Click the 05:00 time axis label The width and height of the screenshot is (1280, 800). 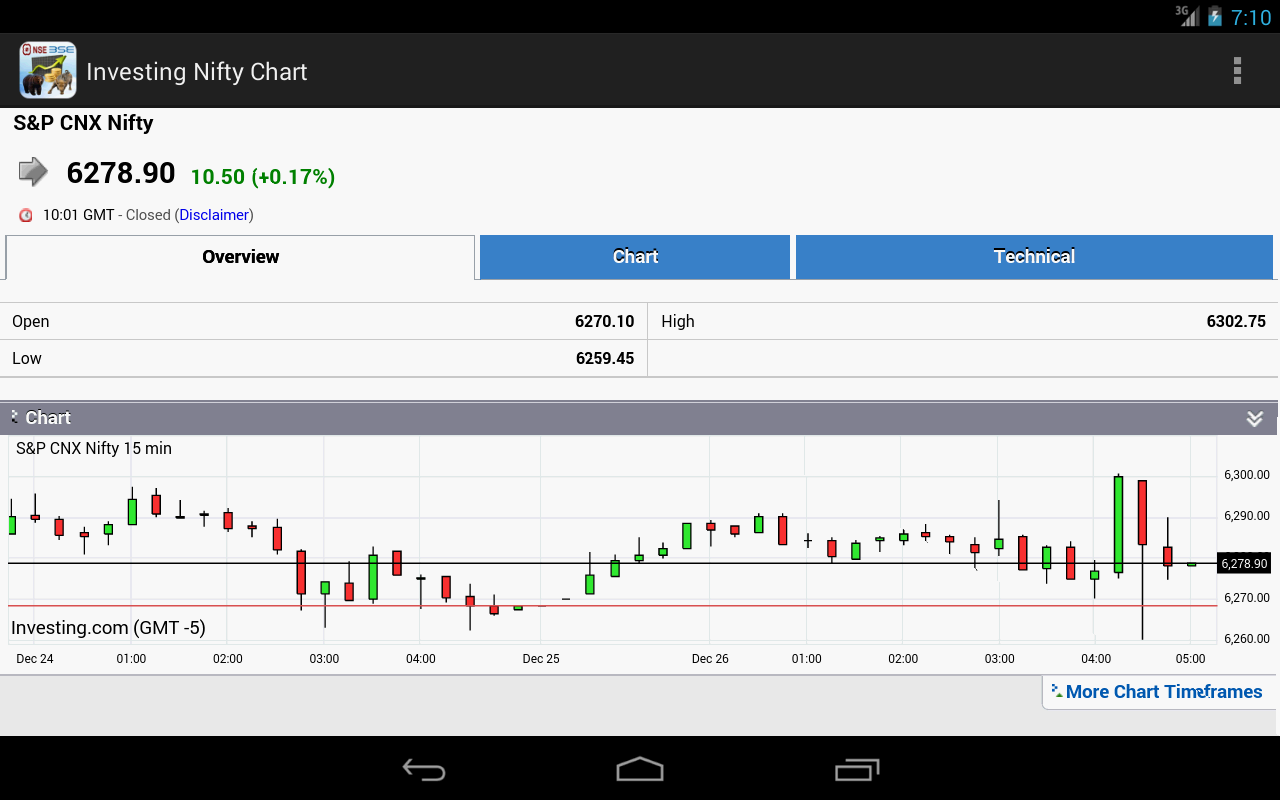tap(1190, 659)
